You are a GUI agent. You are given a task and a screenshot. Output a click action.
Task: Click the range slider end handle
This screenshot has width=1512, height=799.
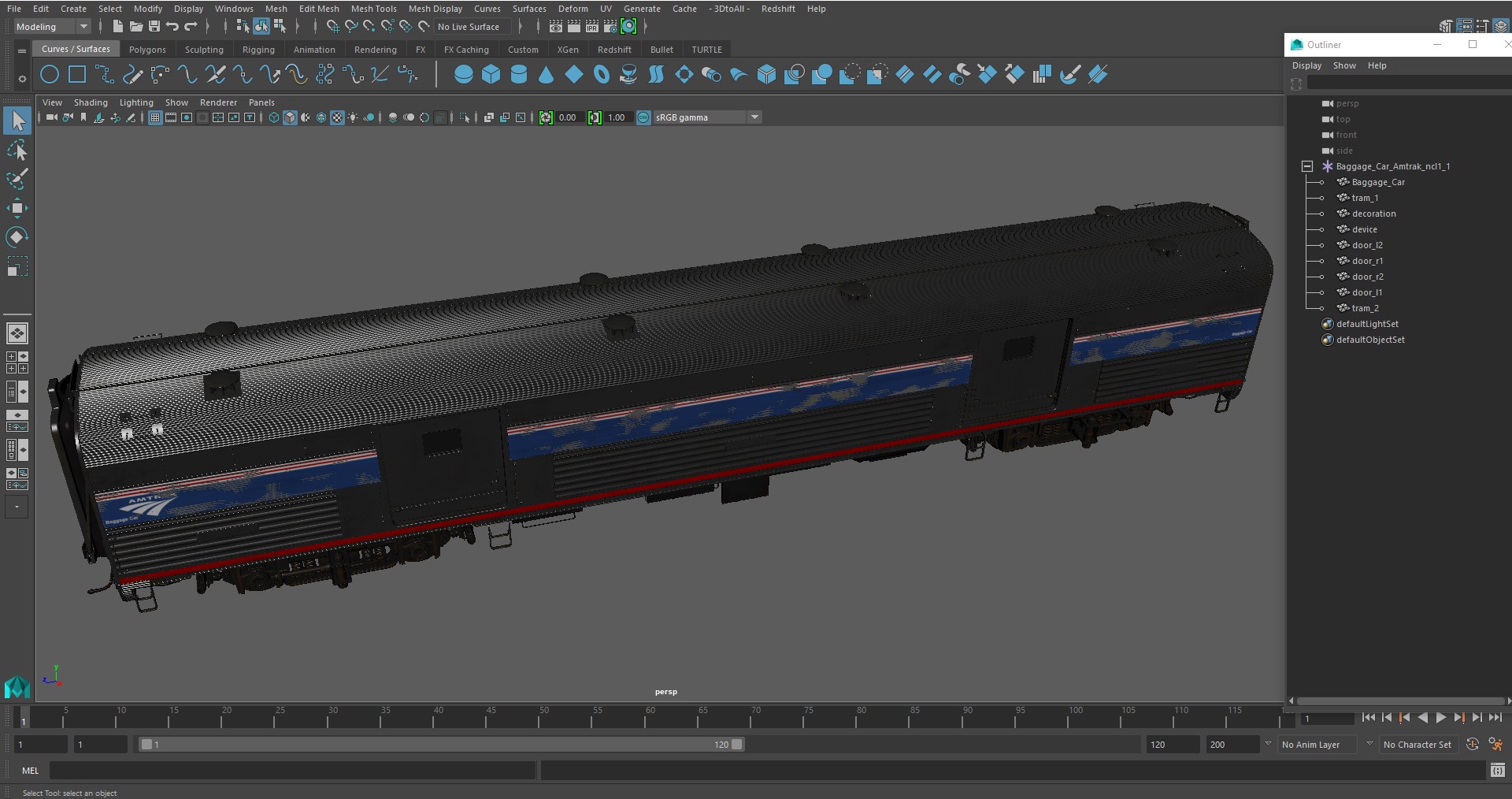(x=737, y=744)
